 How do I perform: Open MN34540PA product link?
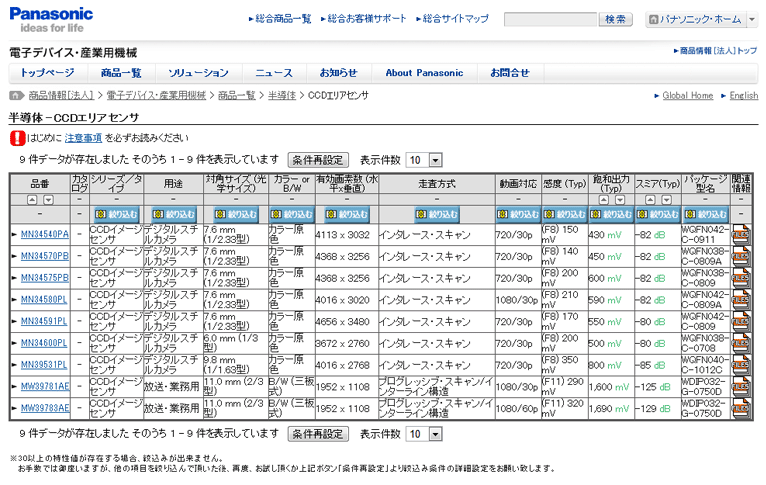click(45, 234)
